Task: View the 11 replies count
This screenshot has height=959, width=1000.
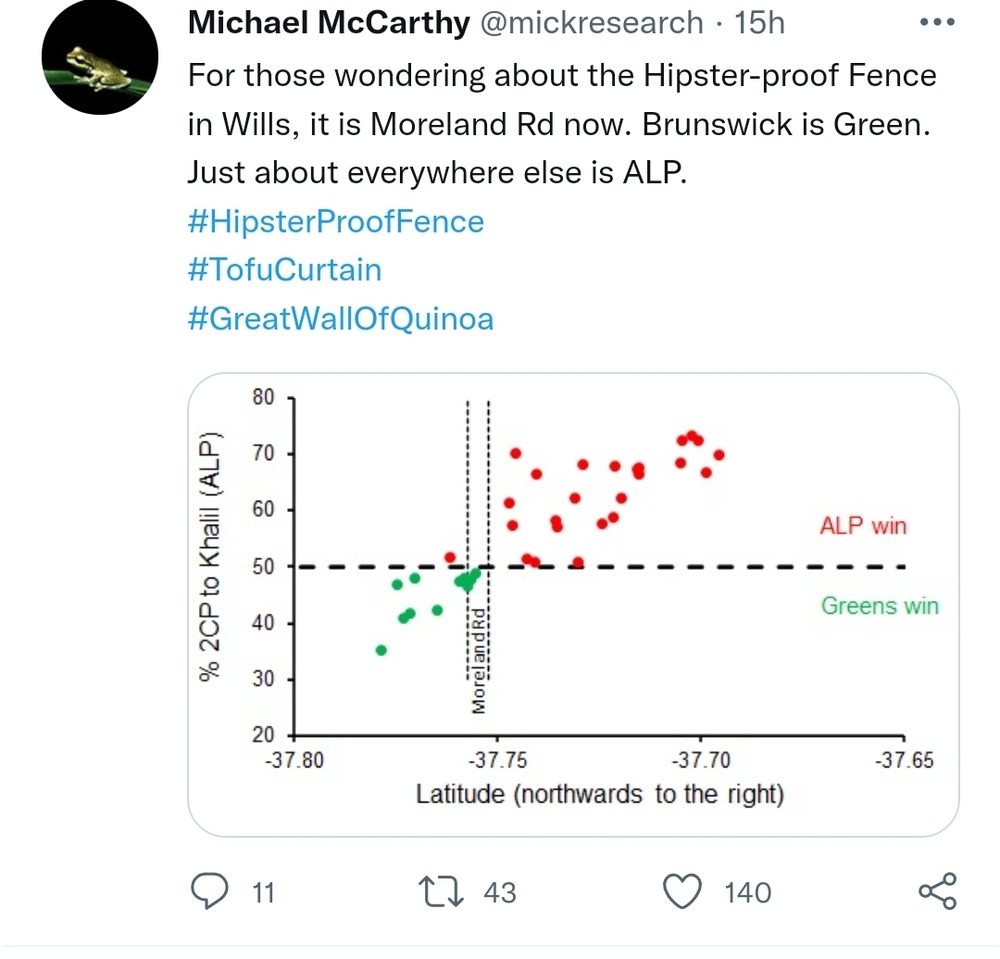Action: pyautogui.click(x=262, y=892)
